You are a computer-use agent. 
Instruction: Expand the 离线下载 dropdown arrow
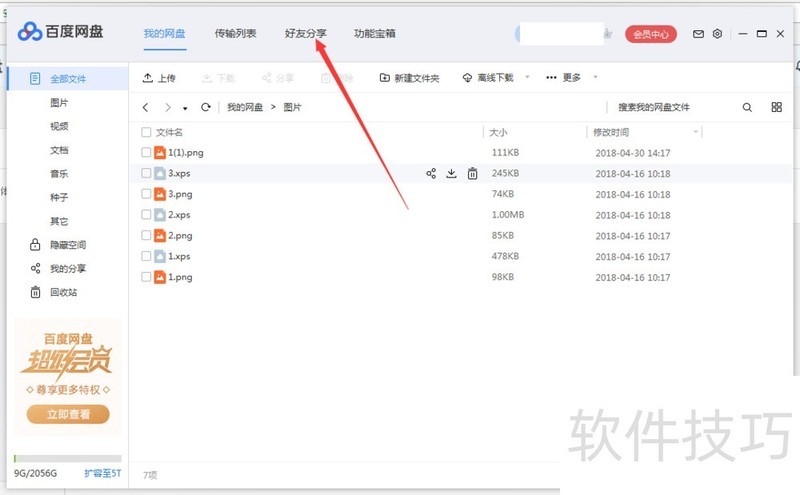(527, 77)
